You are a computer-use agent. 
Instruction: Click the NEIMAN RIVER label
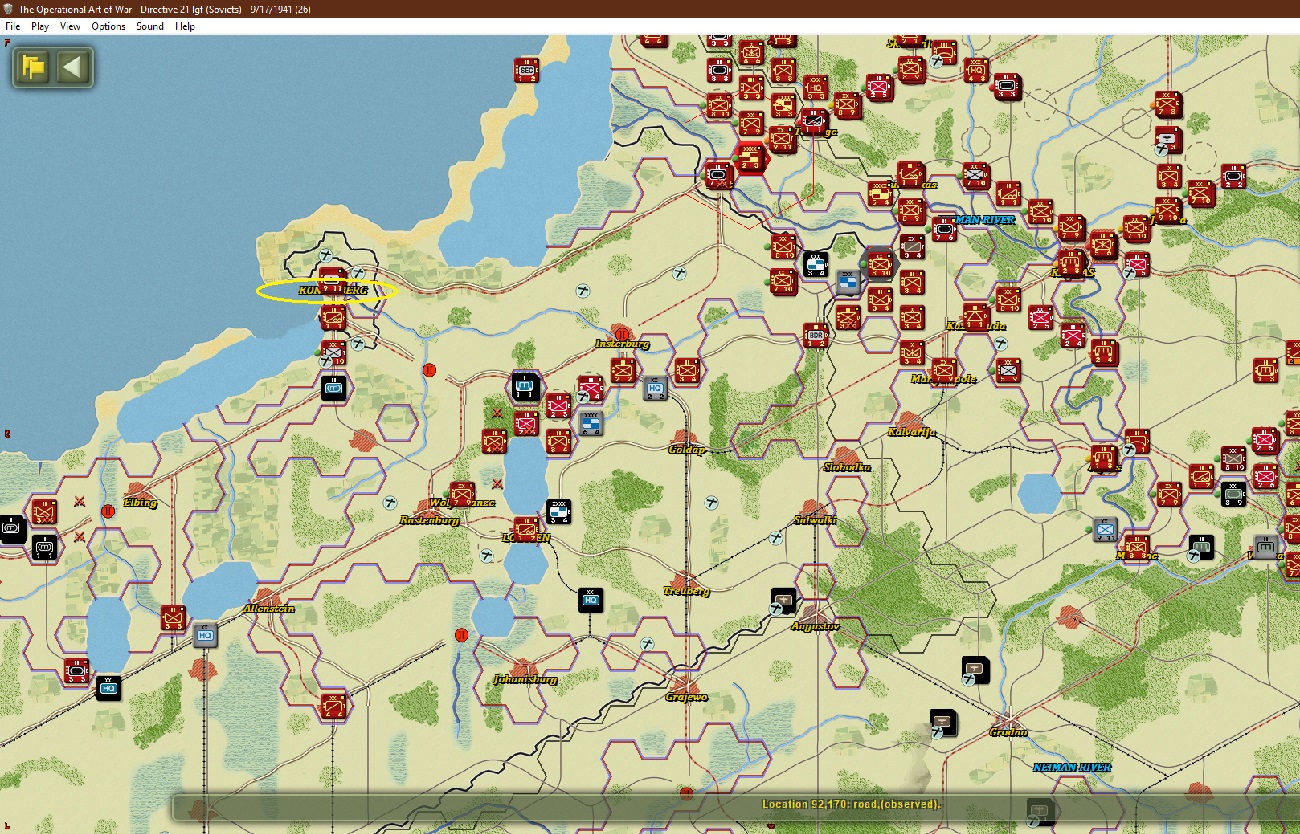[1072, 768]
